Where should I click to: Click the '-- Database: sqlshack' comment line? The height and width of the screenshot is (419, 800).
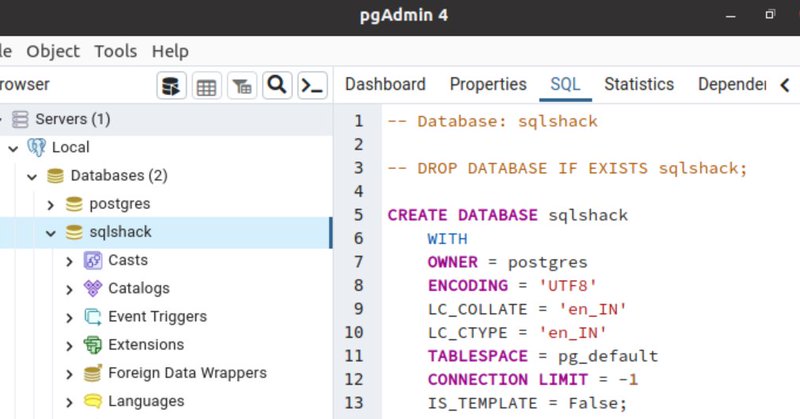click(x=492, y=121)
